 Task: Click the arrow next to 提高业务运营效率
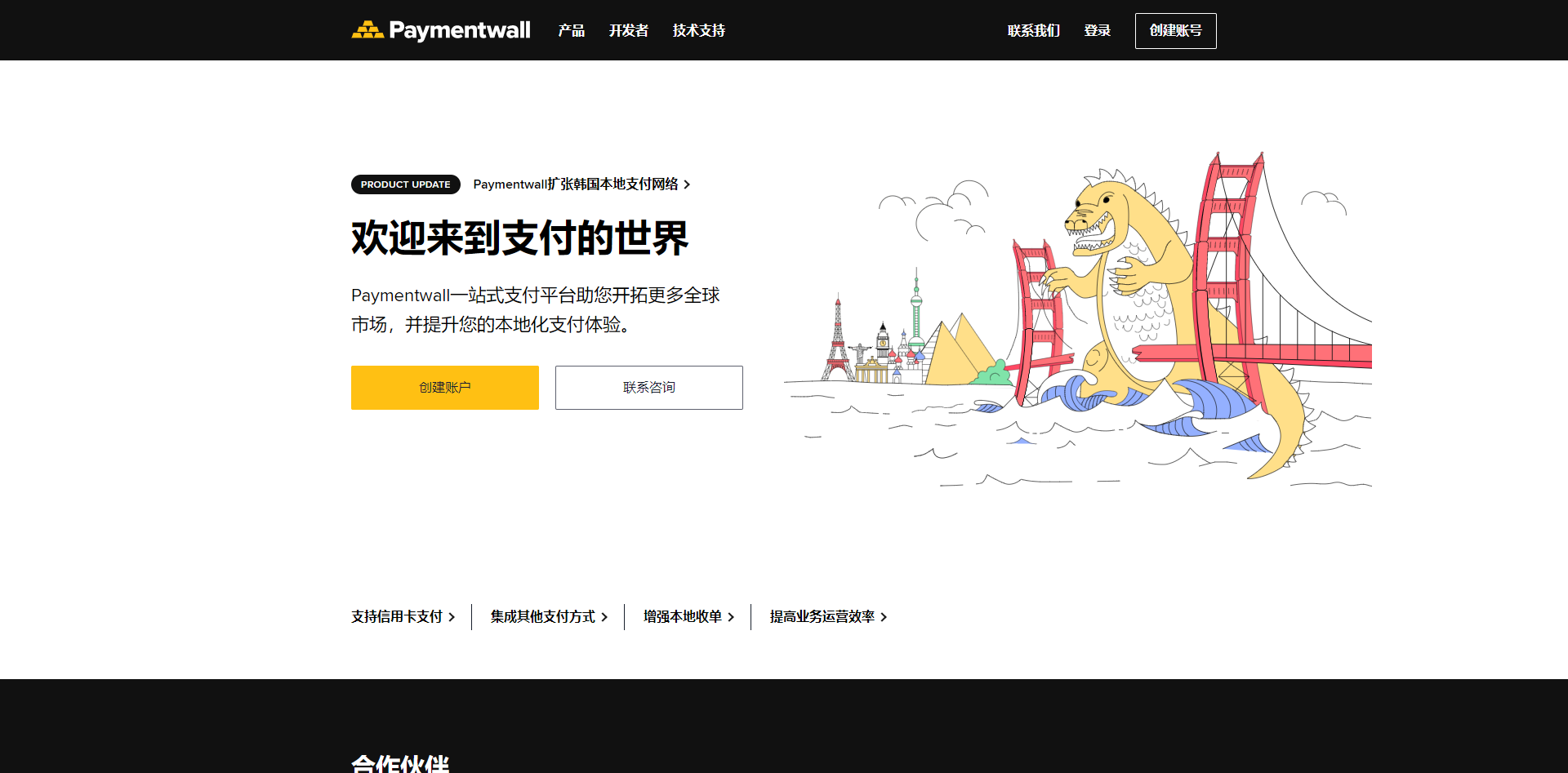pyautogui.click(x=884, y=617)
